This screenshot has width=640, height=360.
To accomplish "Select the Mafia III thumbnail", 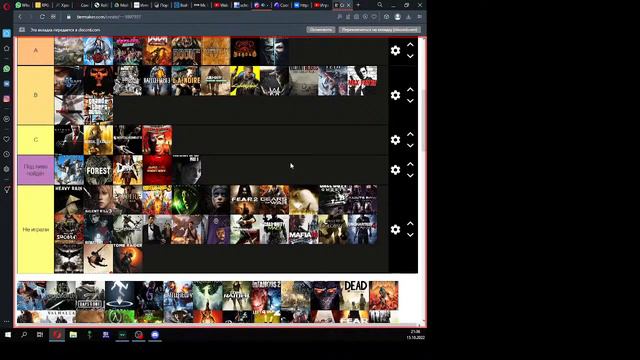I will 304,229.
